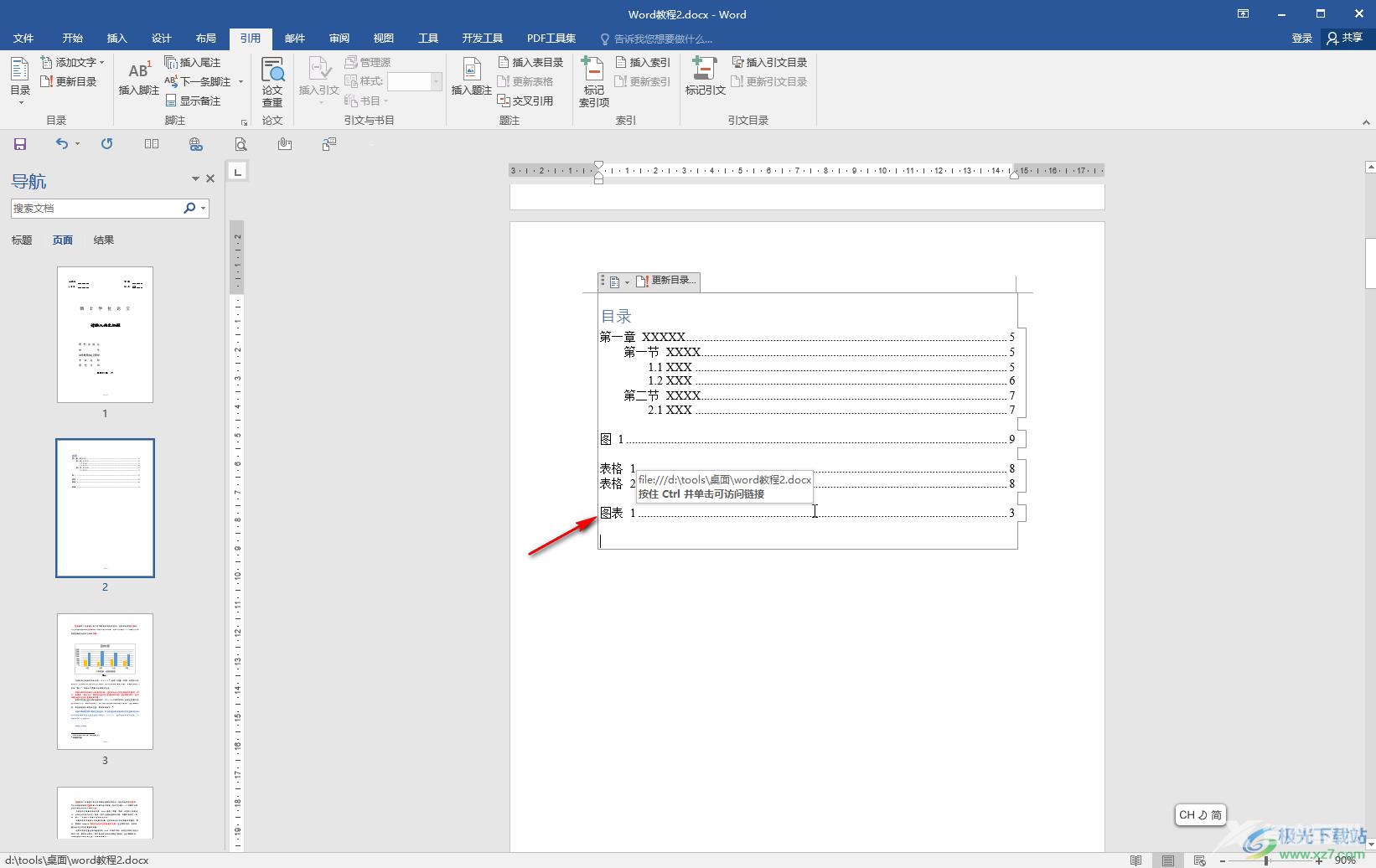
Task: Switch to 标题 navigation tab
Action: 22,240
